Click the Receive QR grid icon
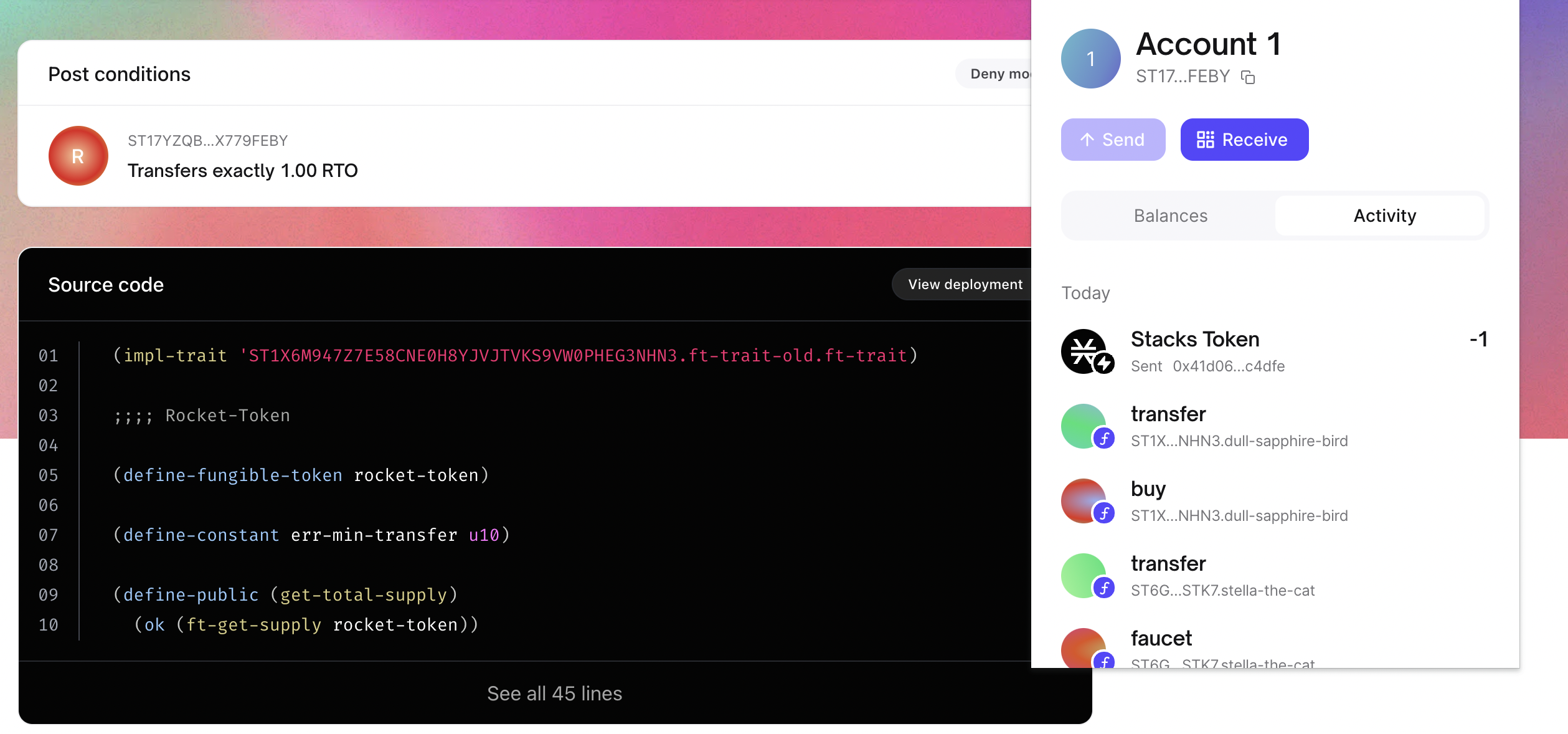The width and height of the screenshot is (1568, 734). click(x=1204, y=139)
